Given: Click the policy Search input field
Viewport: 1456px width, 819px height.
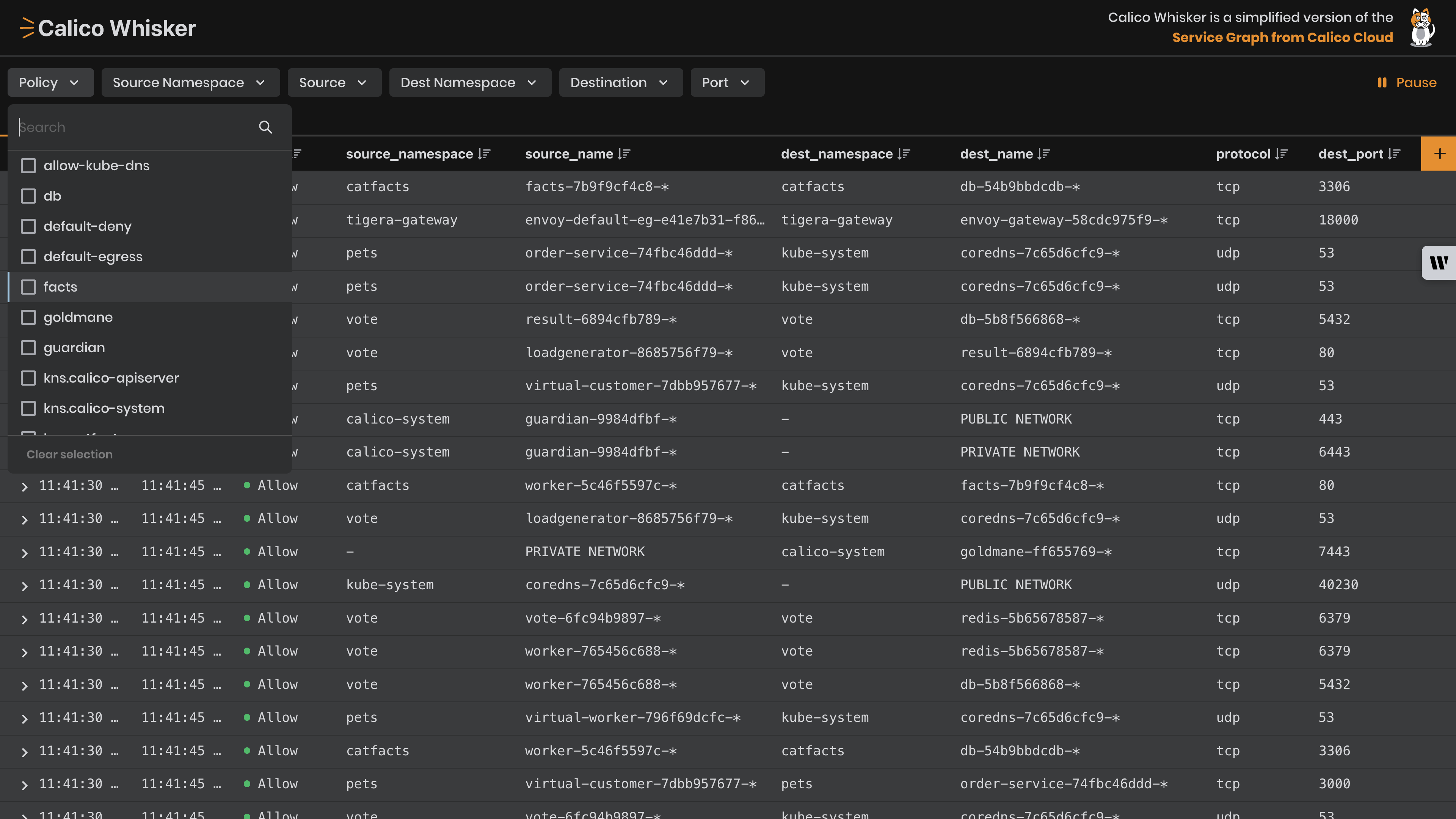Looking at the screenshot, I should click(x=136, y=127).
